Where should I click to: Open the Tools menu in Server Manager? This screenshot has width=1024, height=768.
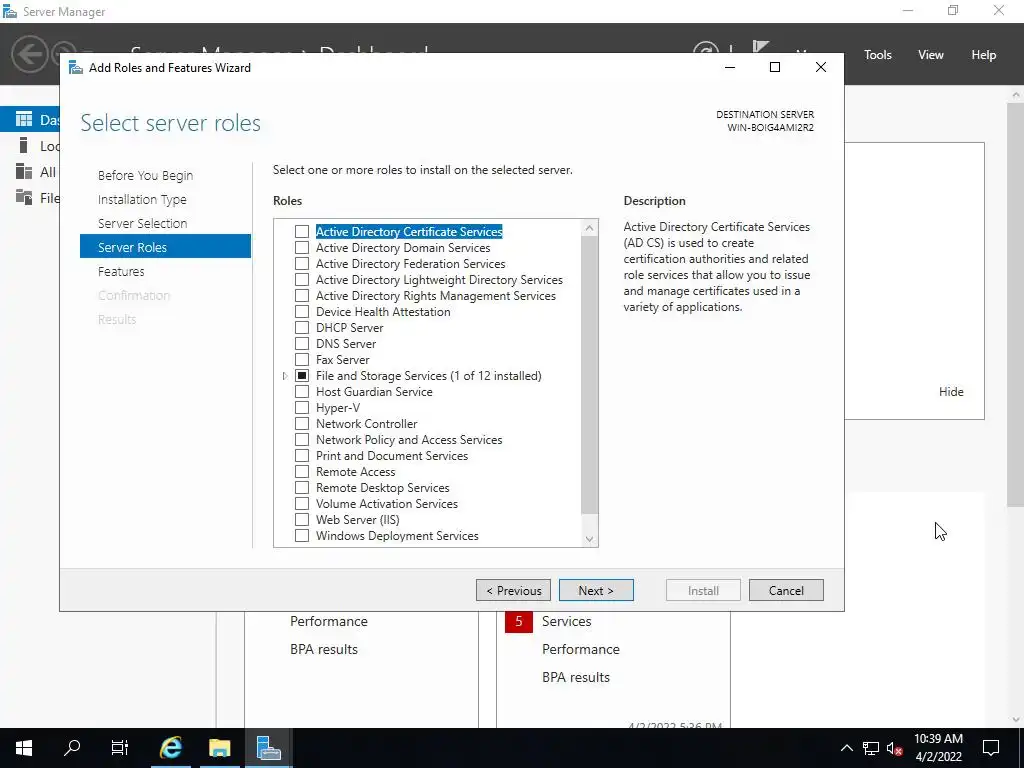click(877, 55)
